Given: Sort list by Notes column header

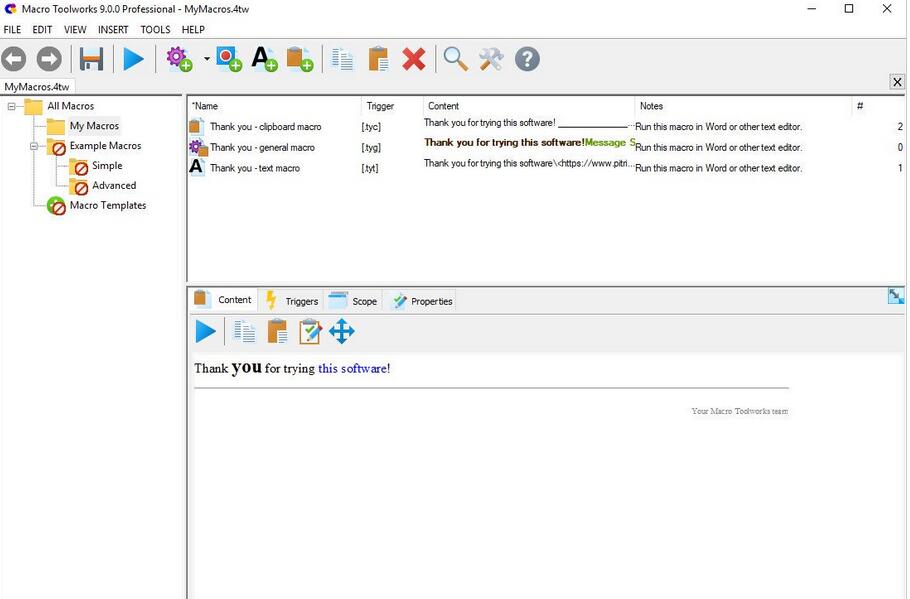Looking at the screenshot, I should [x=743, y=106].
